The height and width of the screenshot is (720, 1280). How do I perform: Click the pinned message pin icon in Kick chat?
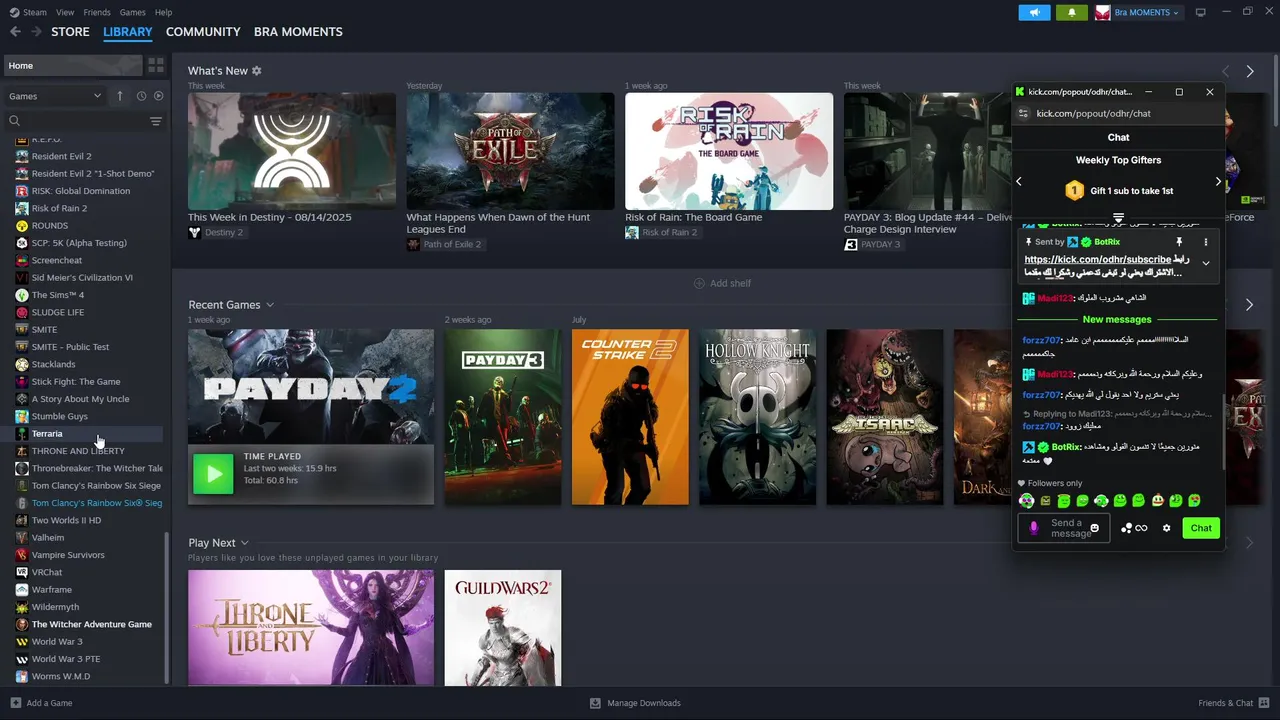1179,242
